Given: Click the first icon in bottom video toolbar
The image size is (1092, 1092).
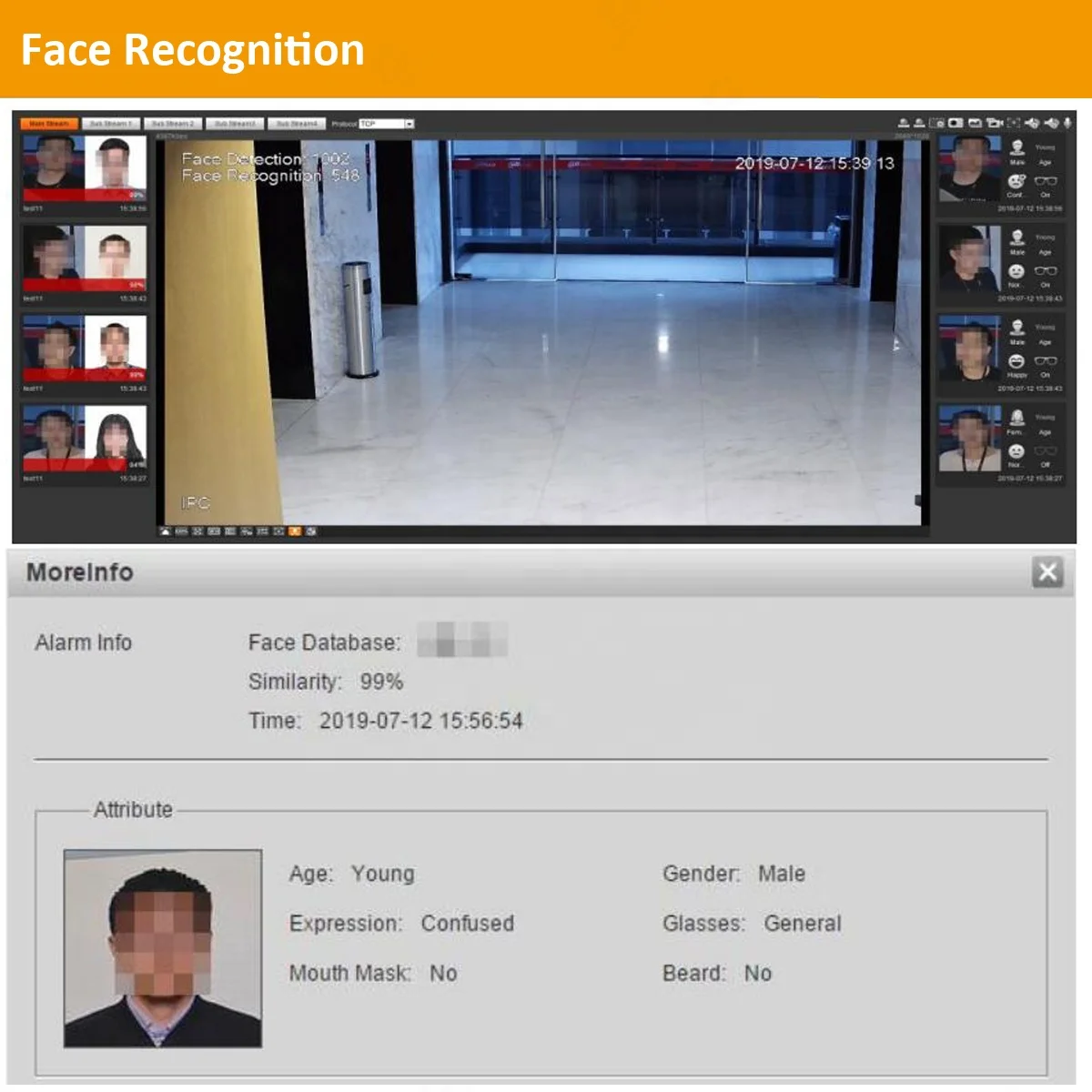Looking at the screenshot, I should pos(165,531).
